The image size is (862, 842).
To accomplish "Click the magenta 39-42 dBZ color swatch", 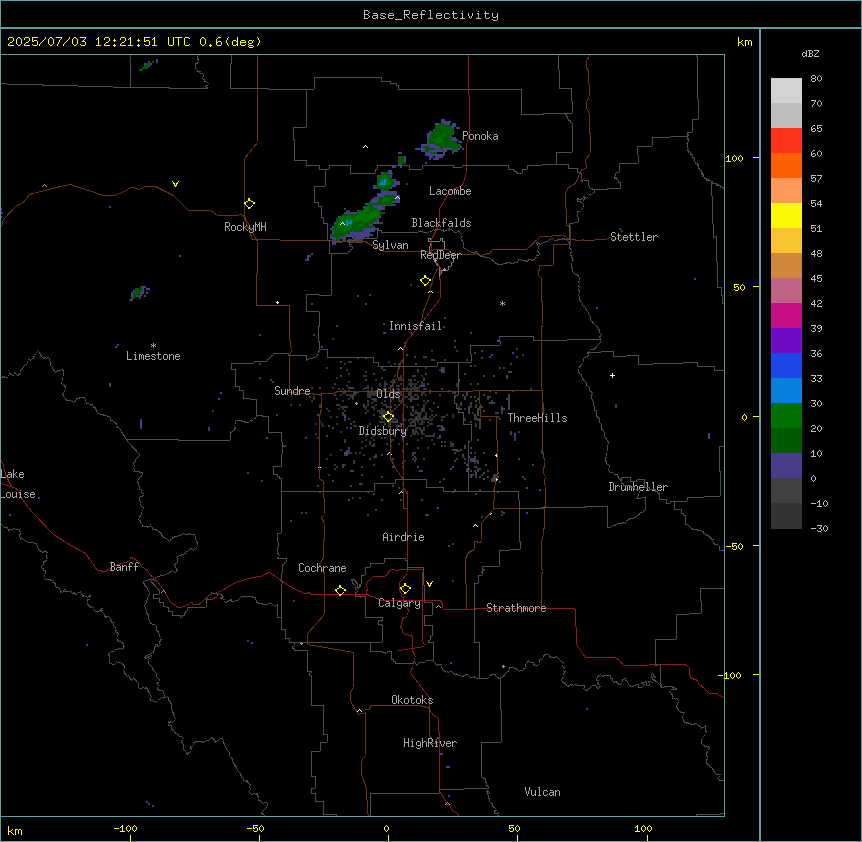I will (x=786, y=315).
